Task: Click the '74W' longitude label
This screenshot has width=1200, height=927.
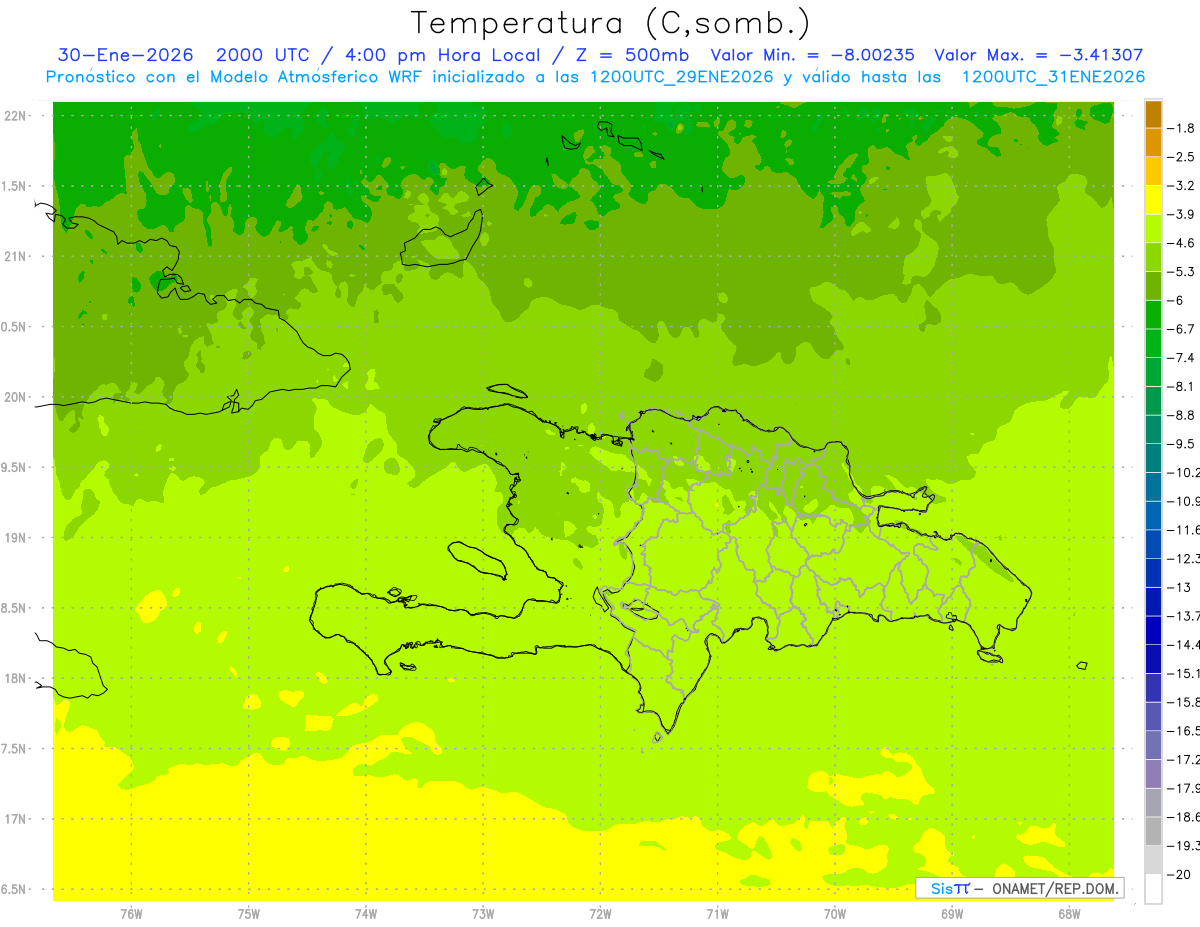Action: pos(366,914)
